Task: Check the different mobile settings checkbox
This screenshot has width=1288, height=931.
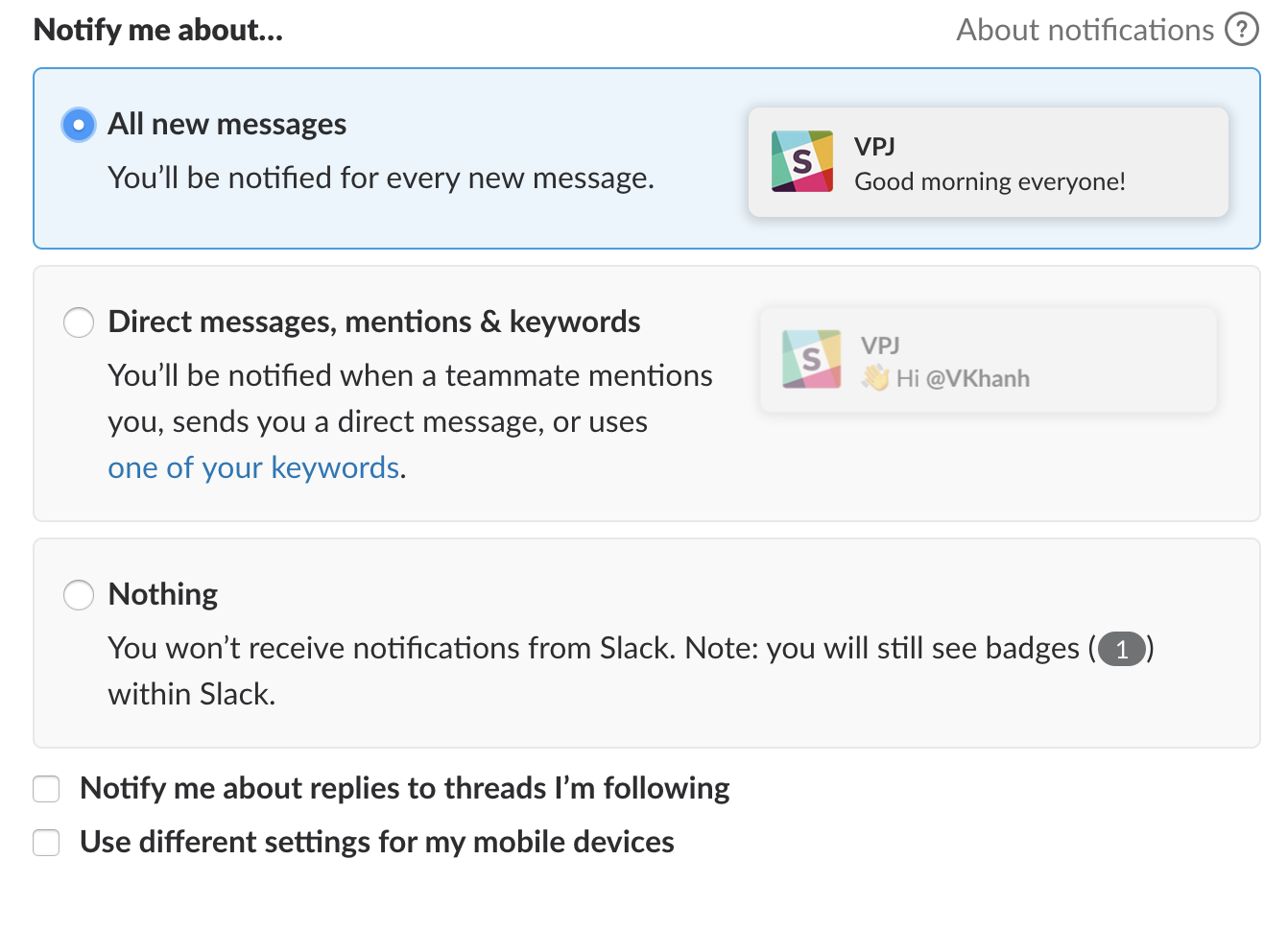Action: click(x=46, y=843)
